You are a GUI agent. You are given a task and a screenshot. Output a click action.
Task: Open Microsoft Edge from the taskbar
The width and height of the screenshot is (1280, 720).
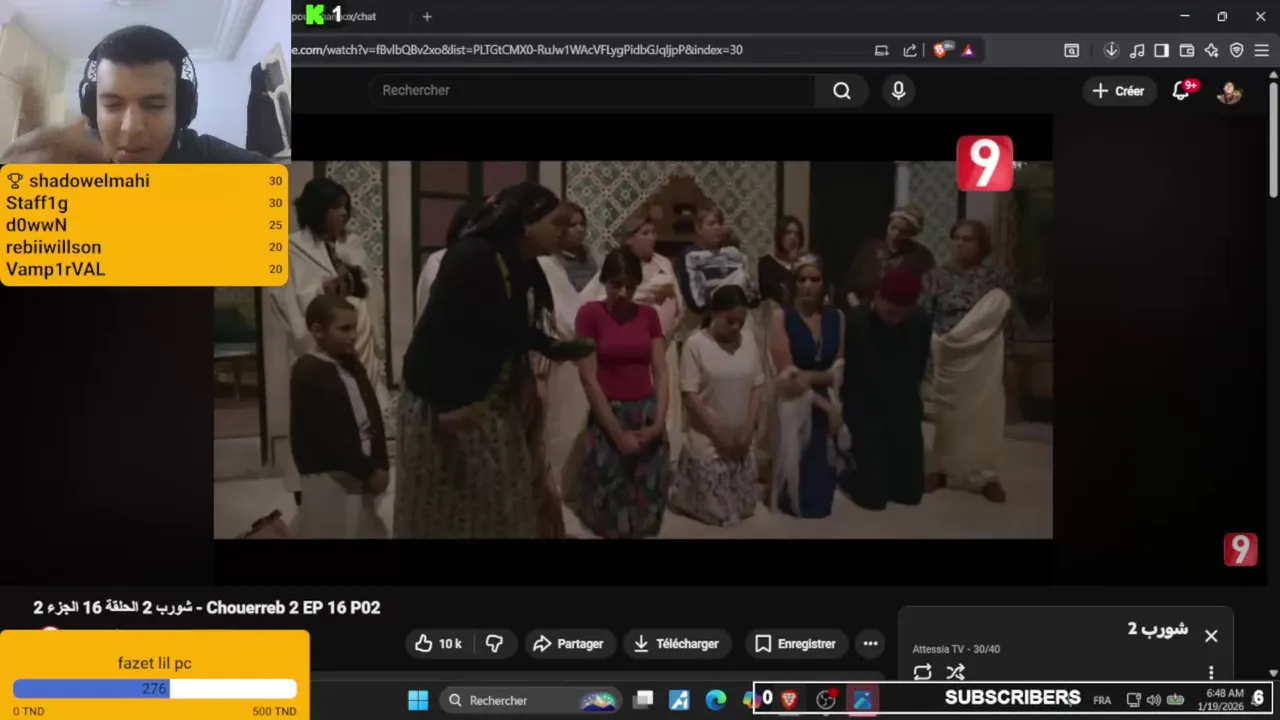(715, 700)
